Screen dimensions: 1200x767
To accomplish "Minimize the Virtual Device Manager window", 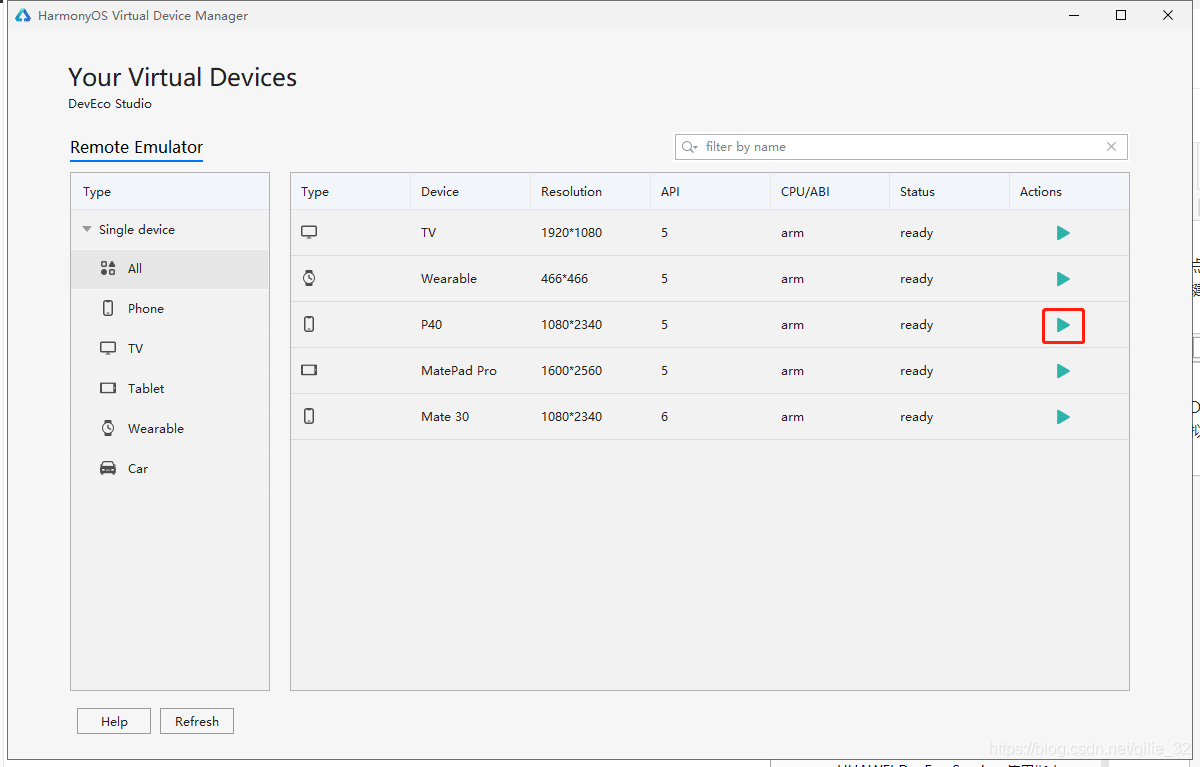I will pyautogui.click(x=1074, y=15).
